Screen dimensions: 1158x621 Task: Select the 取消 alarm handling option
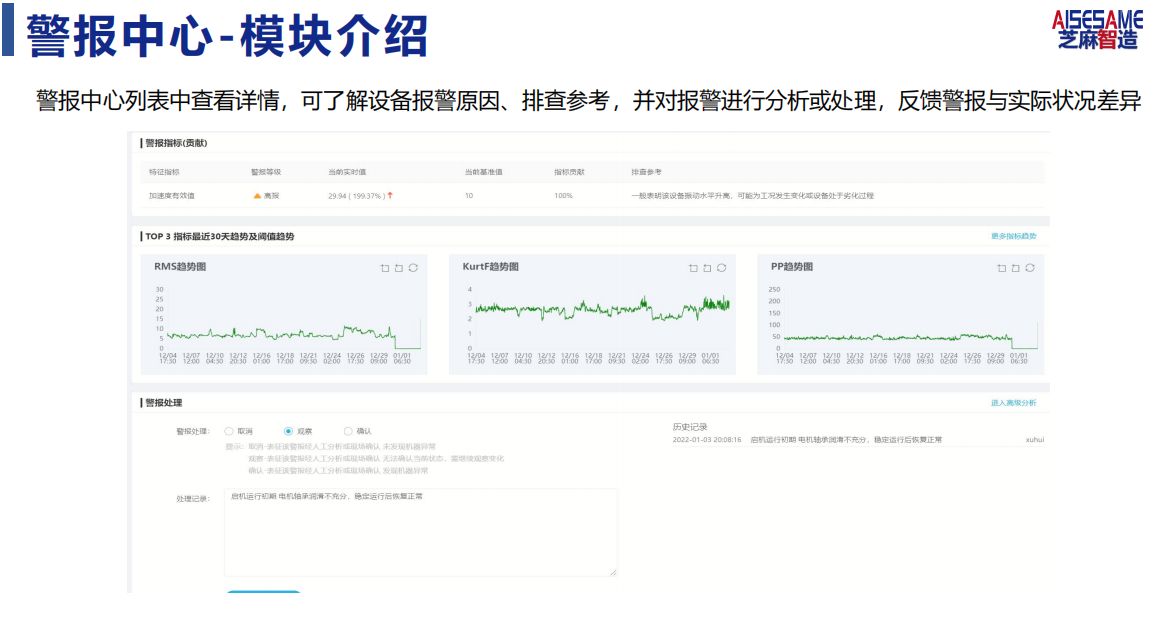(229, 431)
